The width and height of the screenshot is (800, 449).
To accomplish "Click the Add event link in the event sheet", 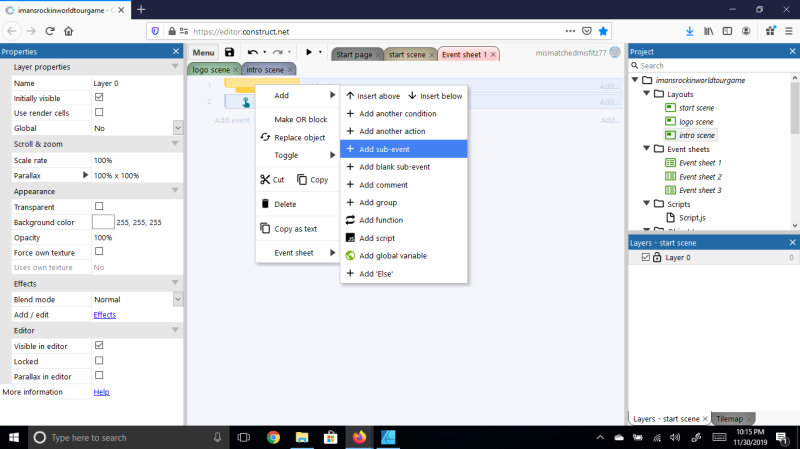I will (x=232, y=120).
